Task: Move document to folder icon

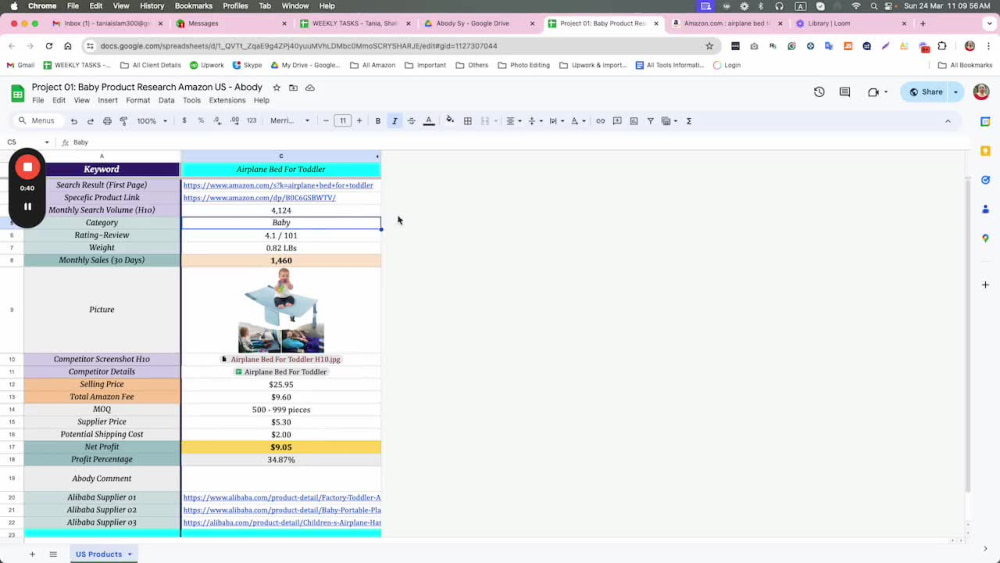Action: pos(293,87)
